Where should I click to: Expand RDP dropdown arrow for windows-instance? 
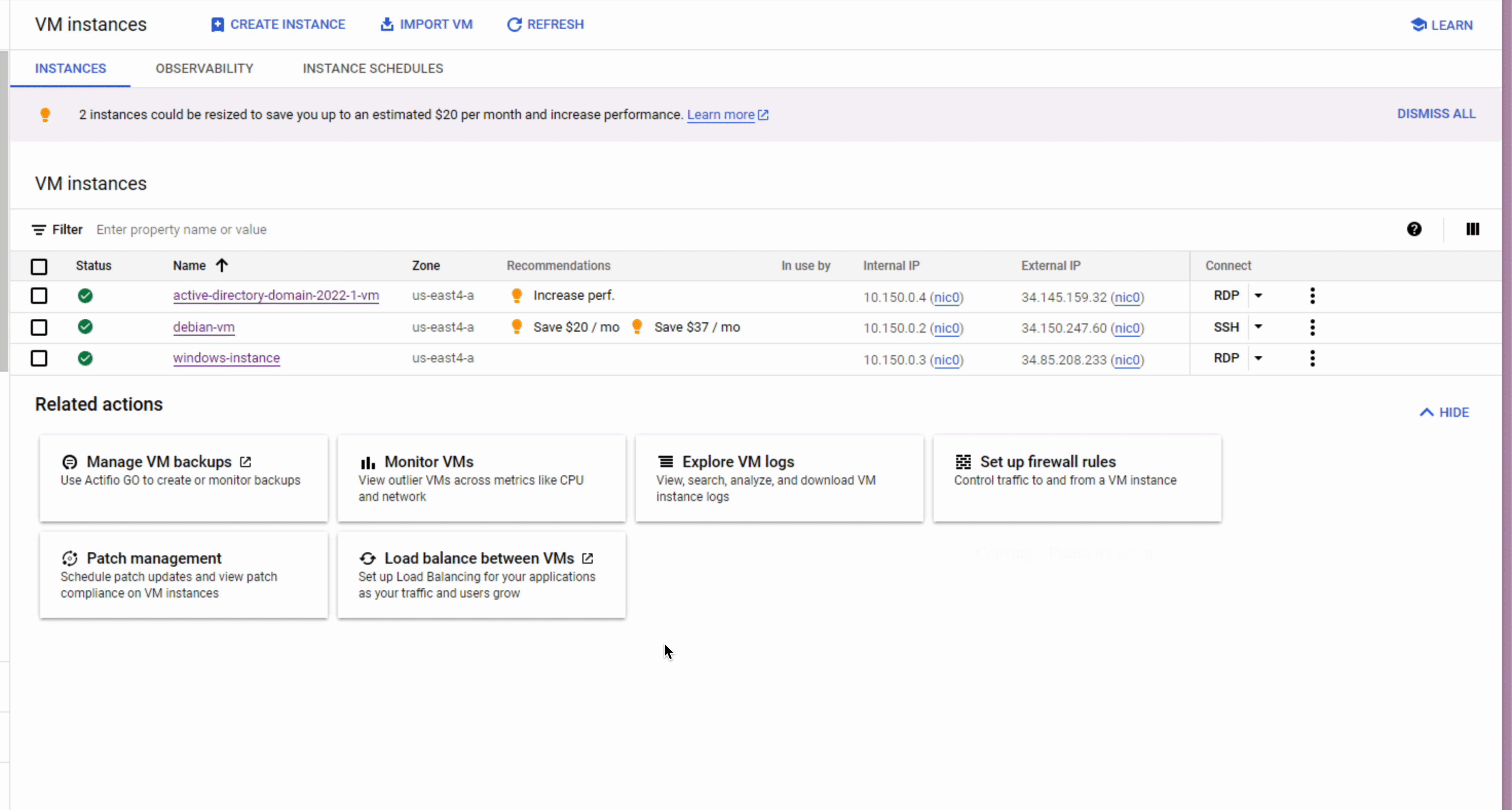click(x=1258, y=358)
